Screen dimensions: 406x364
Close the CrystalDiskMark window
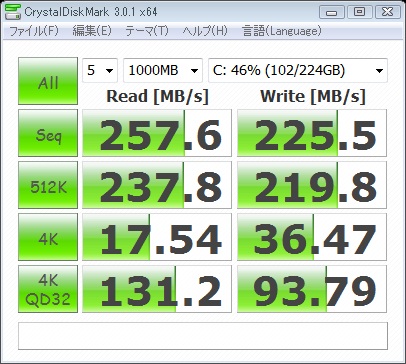(x=387, y=12)
